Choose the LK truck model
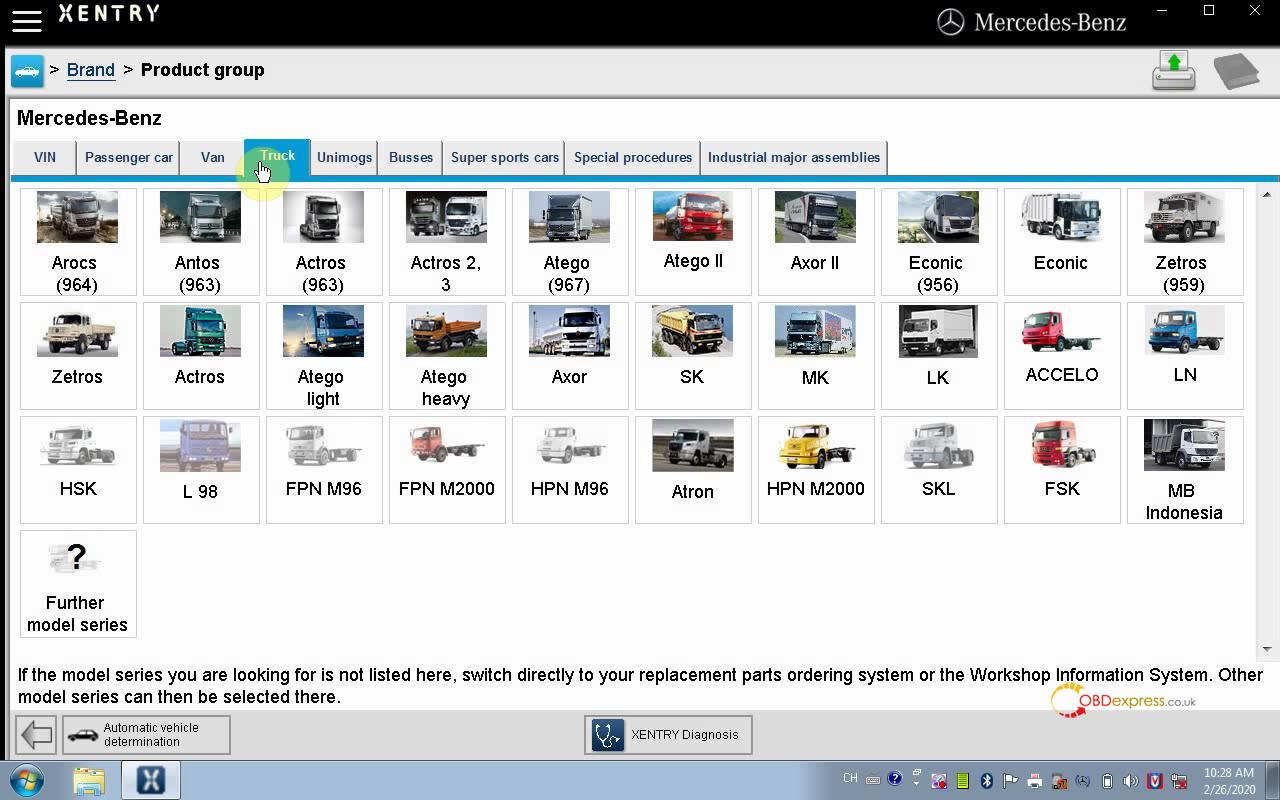The image size is (1280, 800). pyautogui.click(x=939, y=356)
